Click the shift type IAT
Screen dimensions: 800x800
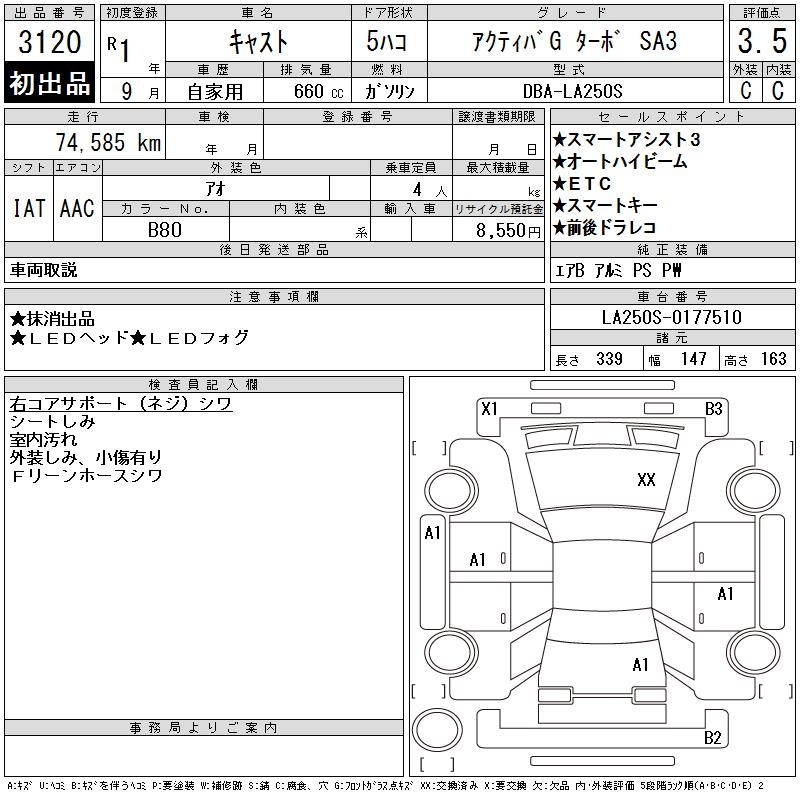[29, 208]
